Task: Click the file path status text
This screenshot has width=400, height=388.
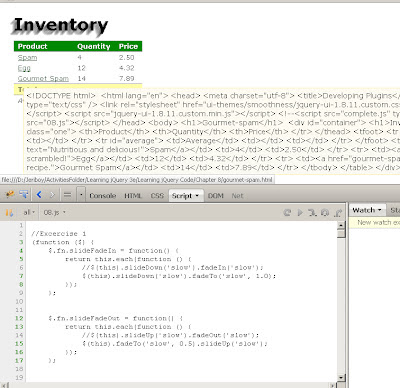Action: point(137,180)
